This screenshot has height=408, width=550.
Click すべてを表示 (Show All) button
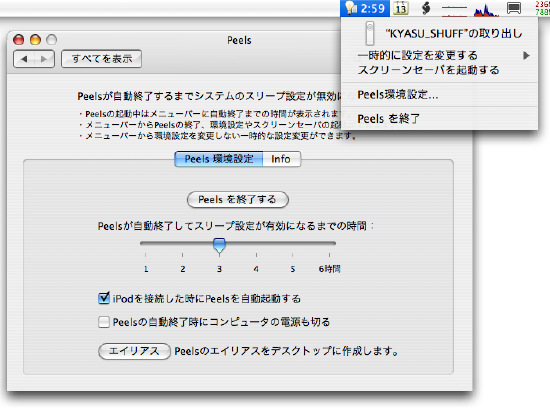click(102, 59)
